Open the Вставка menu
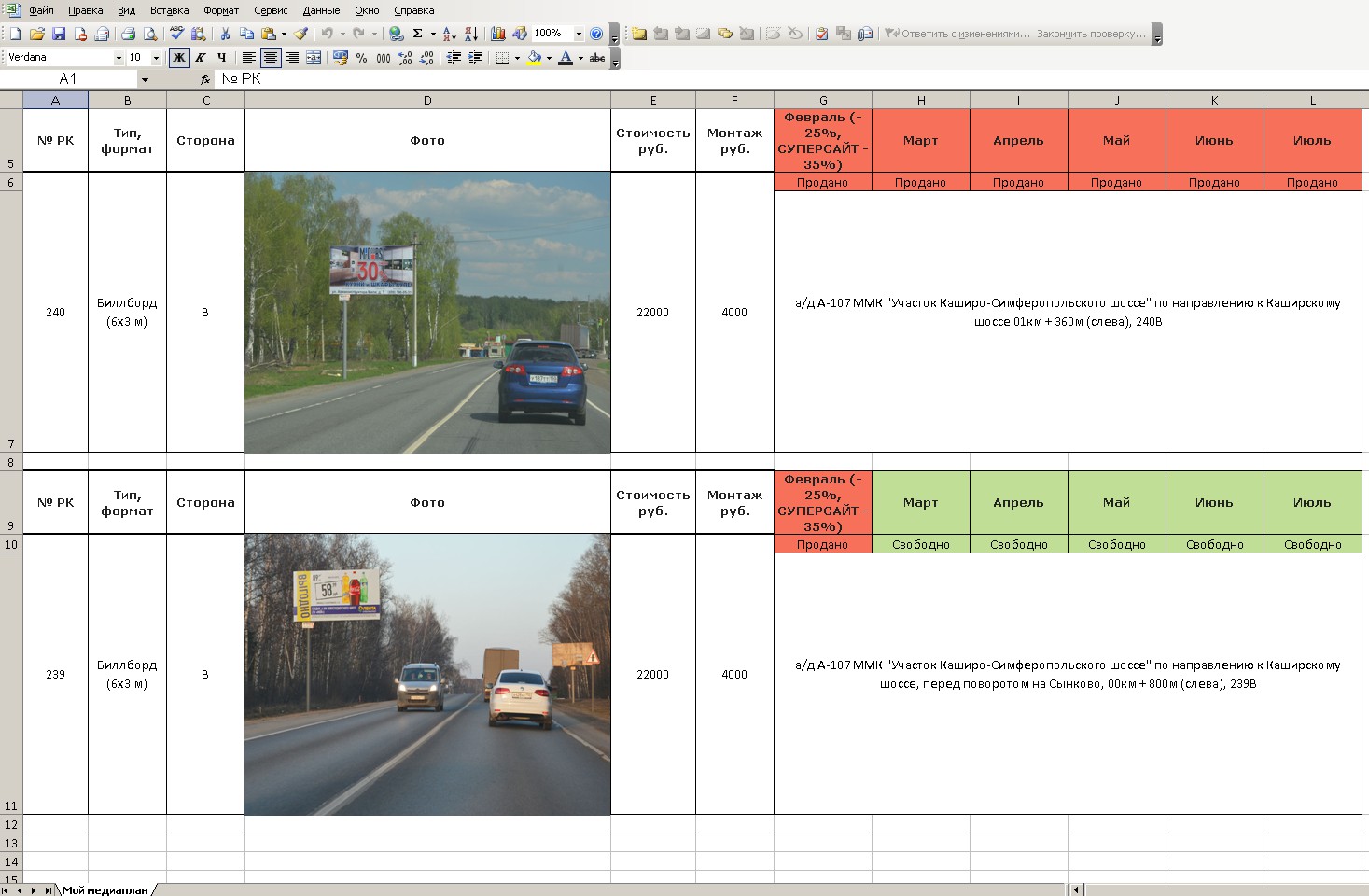The image size is (1369, 896). point(169,10)
